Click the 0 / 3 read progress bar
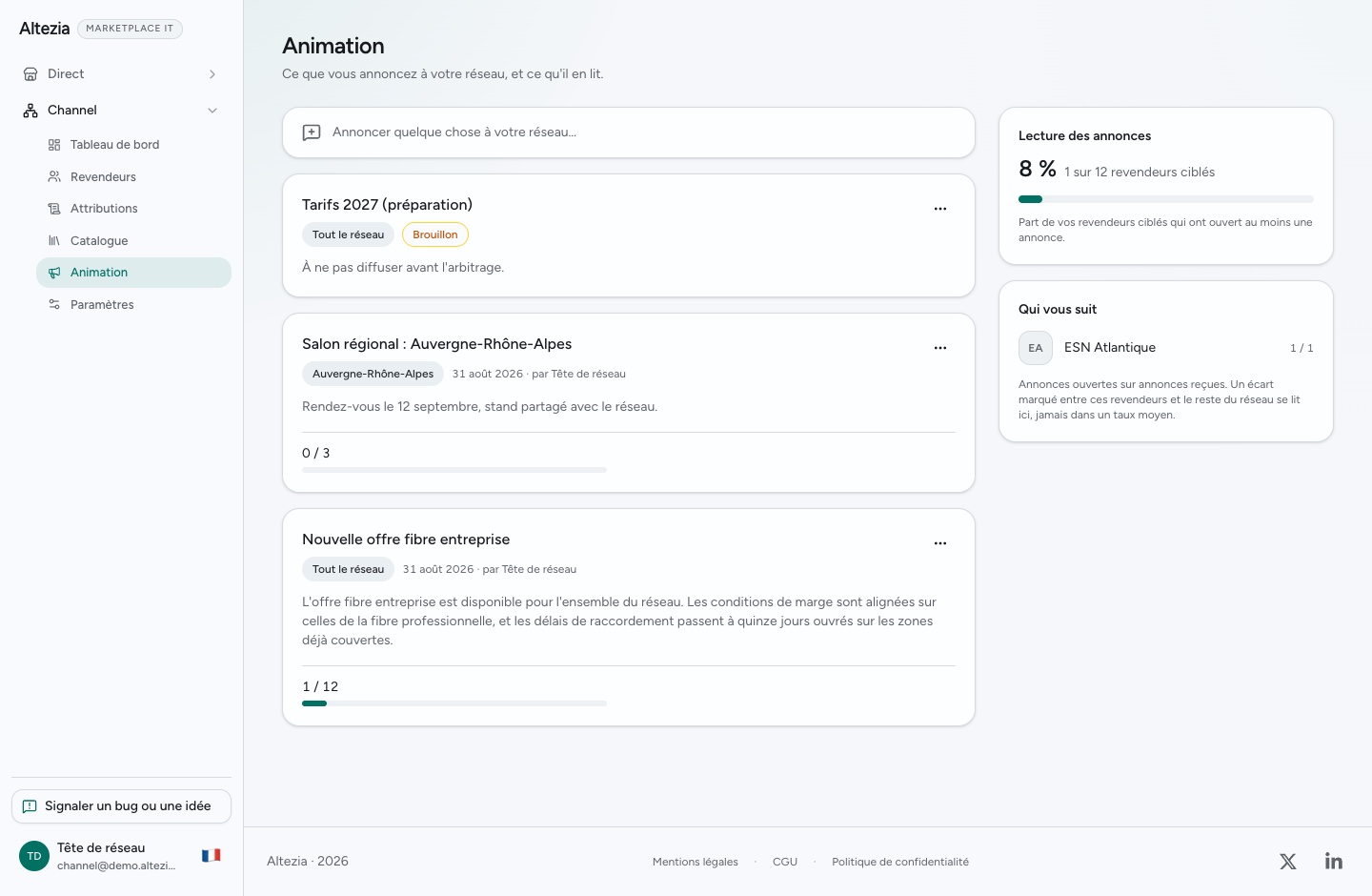 point(454,470)
